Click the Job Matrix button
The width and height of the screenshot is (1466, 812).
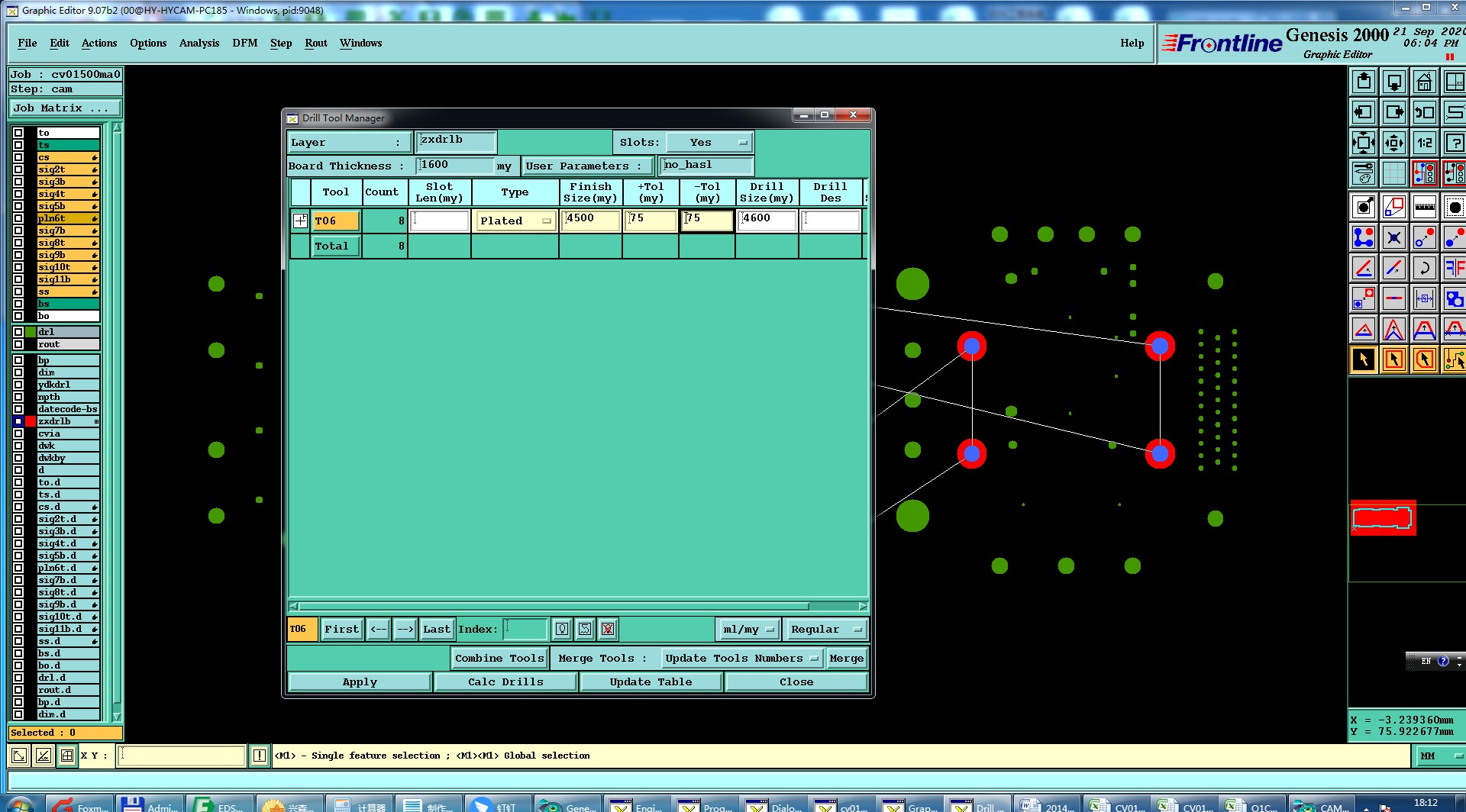[x=66, y=108]
